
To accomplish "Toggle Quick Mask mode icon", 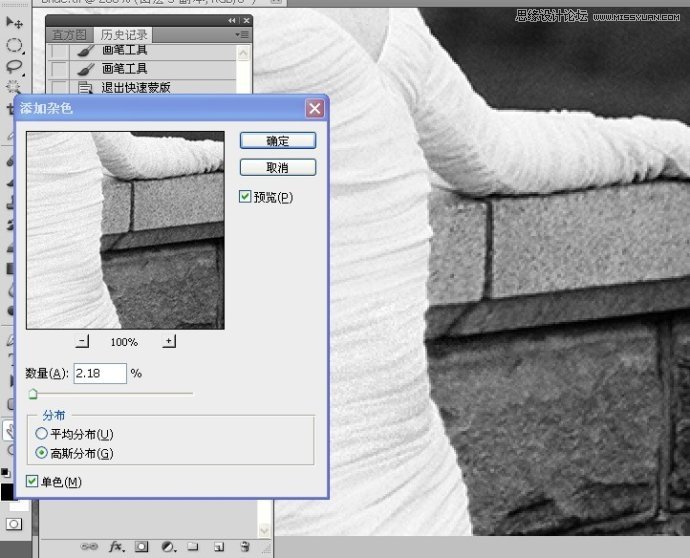I will [x=14, y=524].
